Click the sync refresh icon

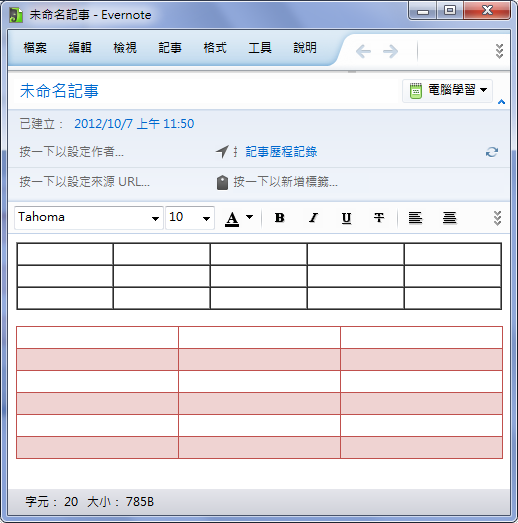[x=492, y=152]
